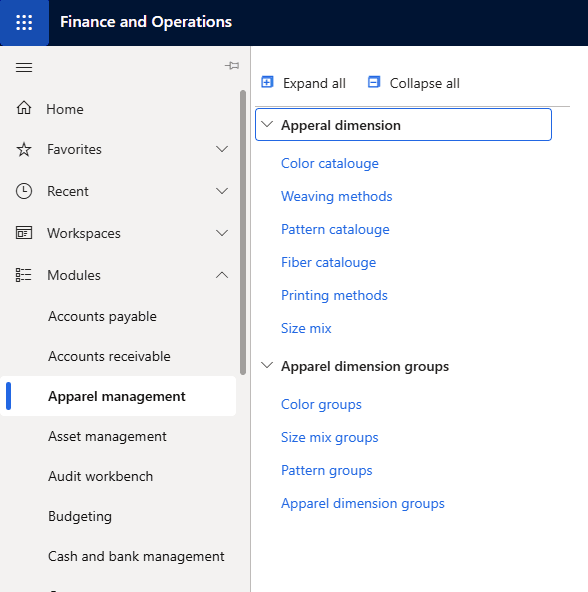Click the Modules list icon

(x=23, y=275)
